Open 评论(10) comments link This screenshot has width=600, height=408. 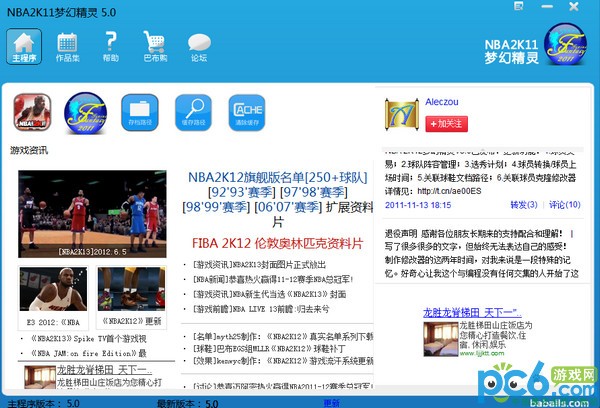(x=565, y=205)
